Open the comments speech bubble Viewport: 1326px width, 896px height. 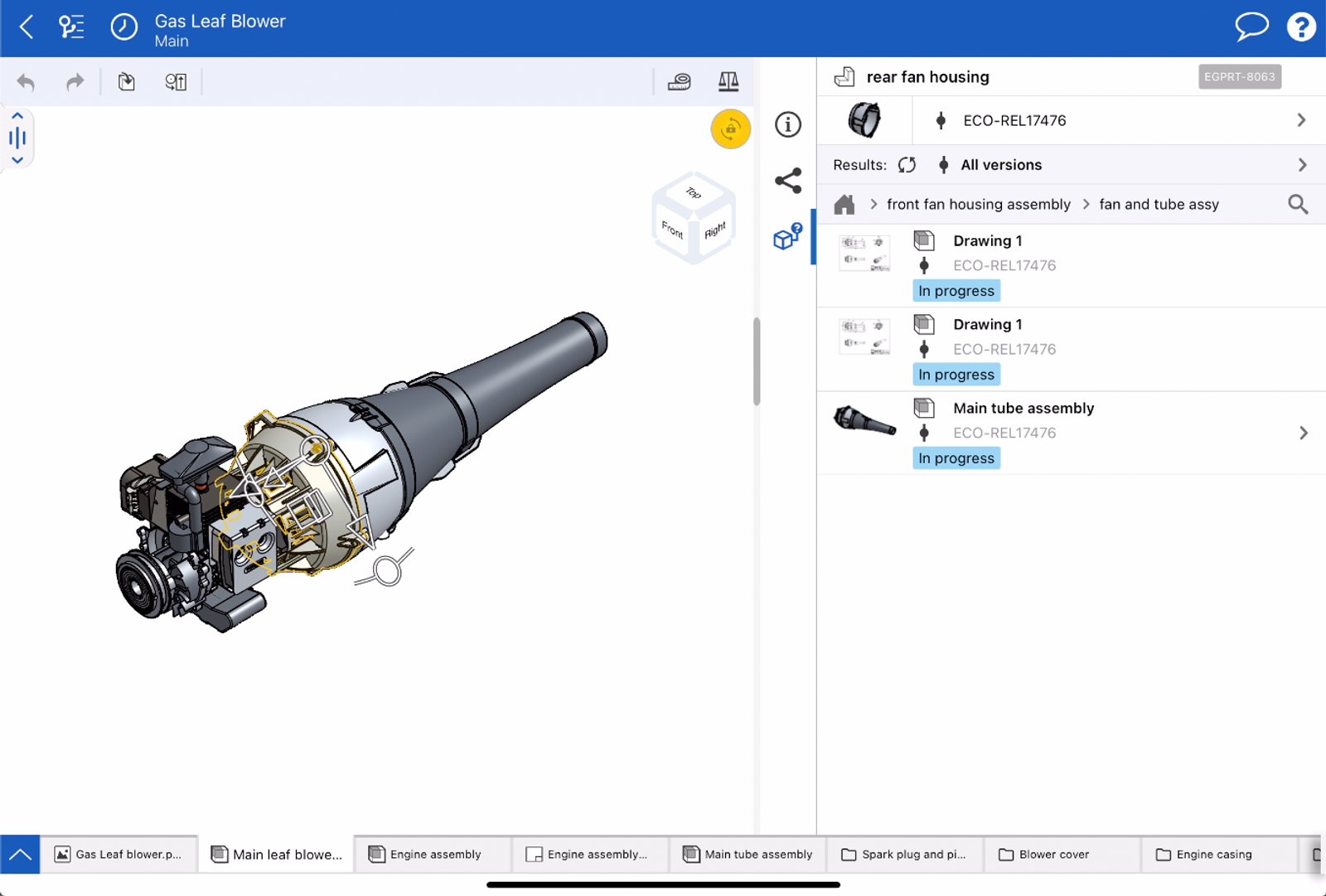coord(1251,27)
